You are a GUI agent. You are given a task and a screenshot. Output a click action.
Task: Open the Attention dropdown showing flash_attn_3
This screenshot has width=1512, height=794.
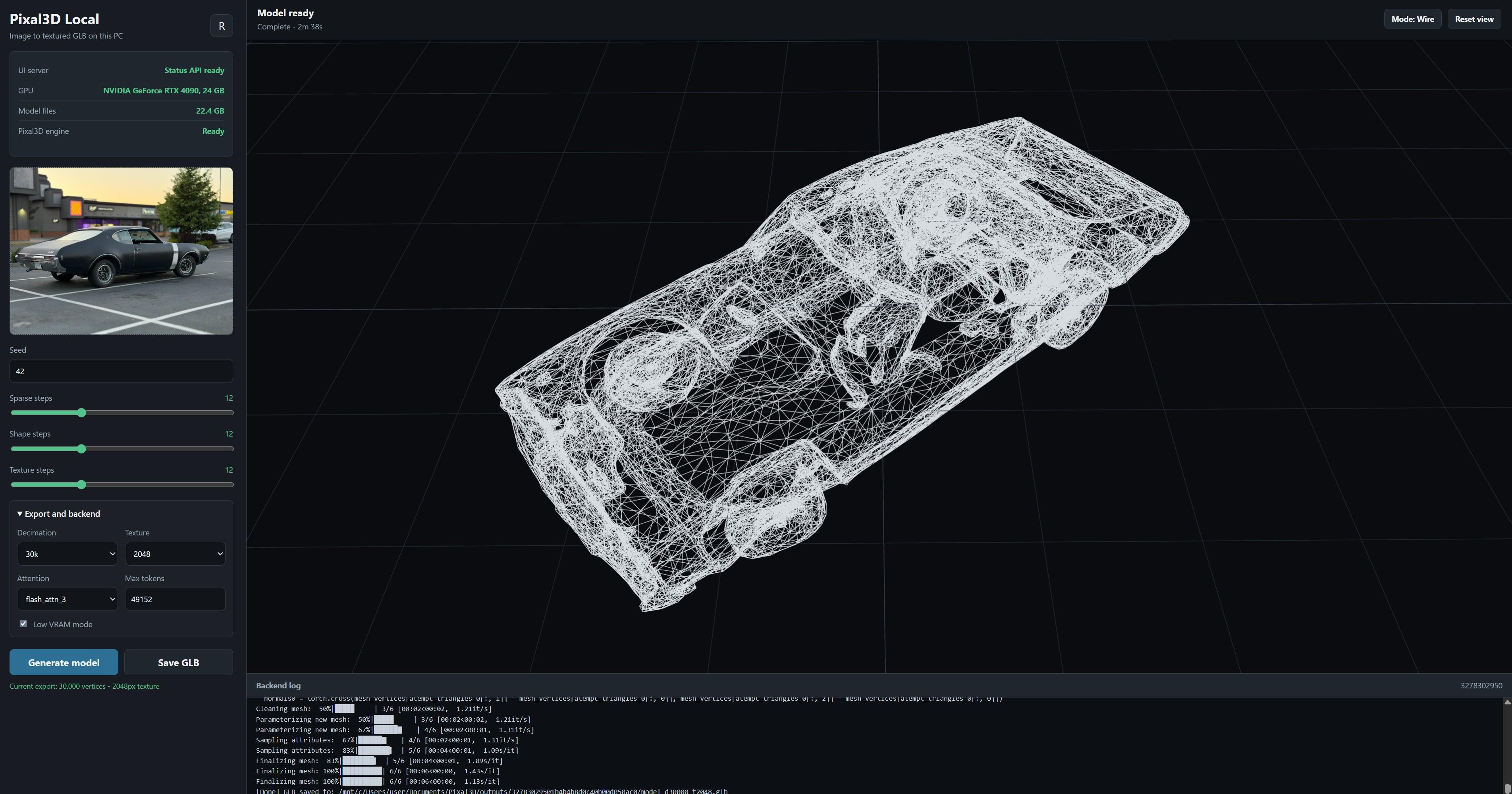point(67,599)
